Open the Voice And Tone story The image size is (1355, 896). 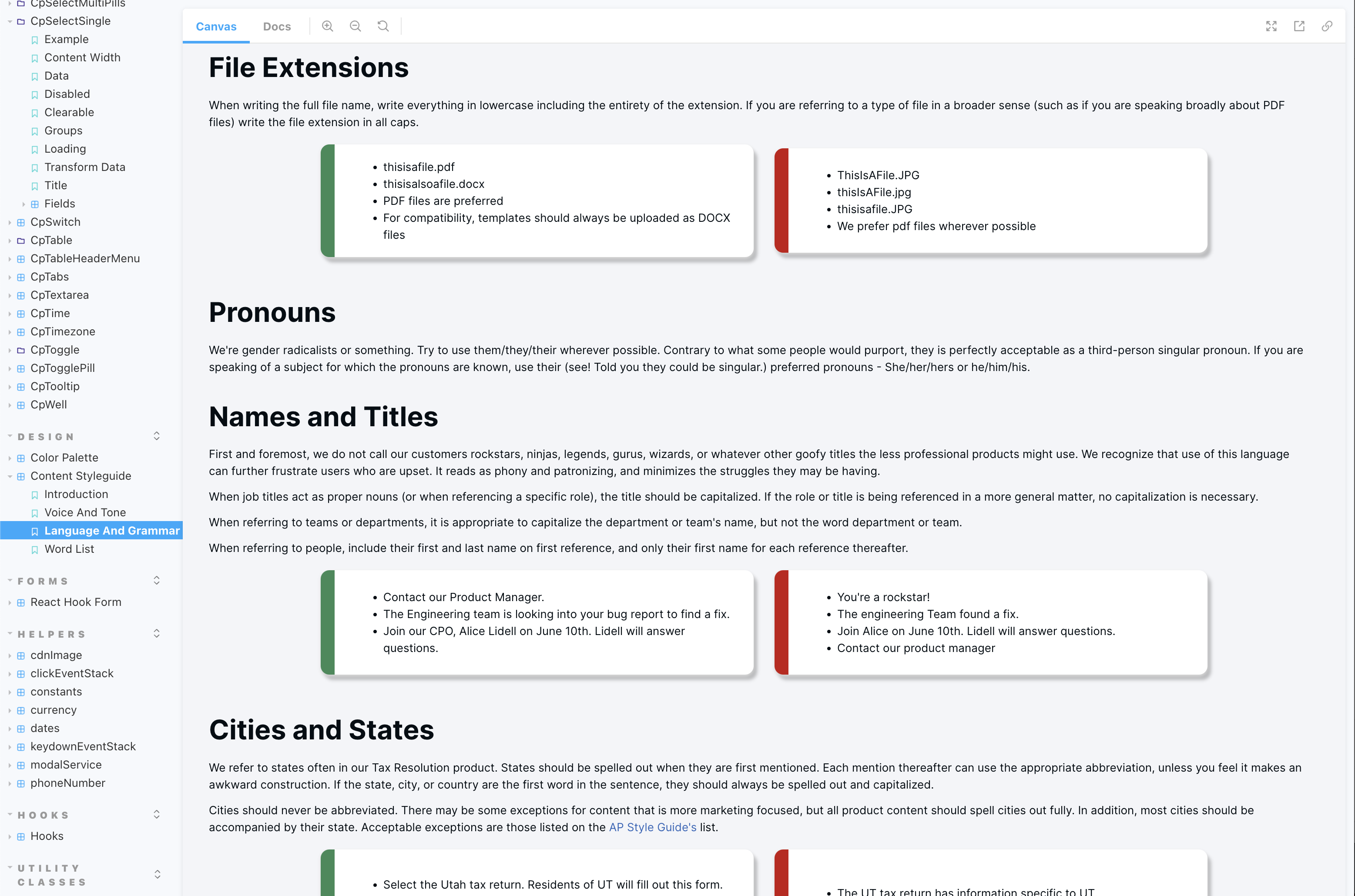[x=85, y=512]
